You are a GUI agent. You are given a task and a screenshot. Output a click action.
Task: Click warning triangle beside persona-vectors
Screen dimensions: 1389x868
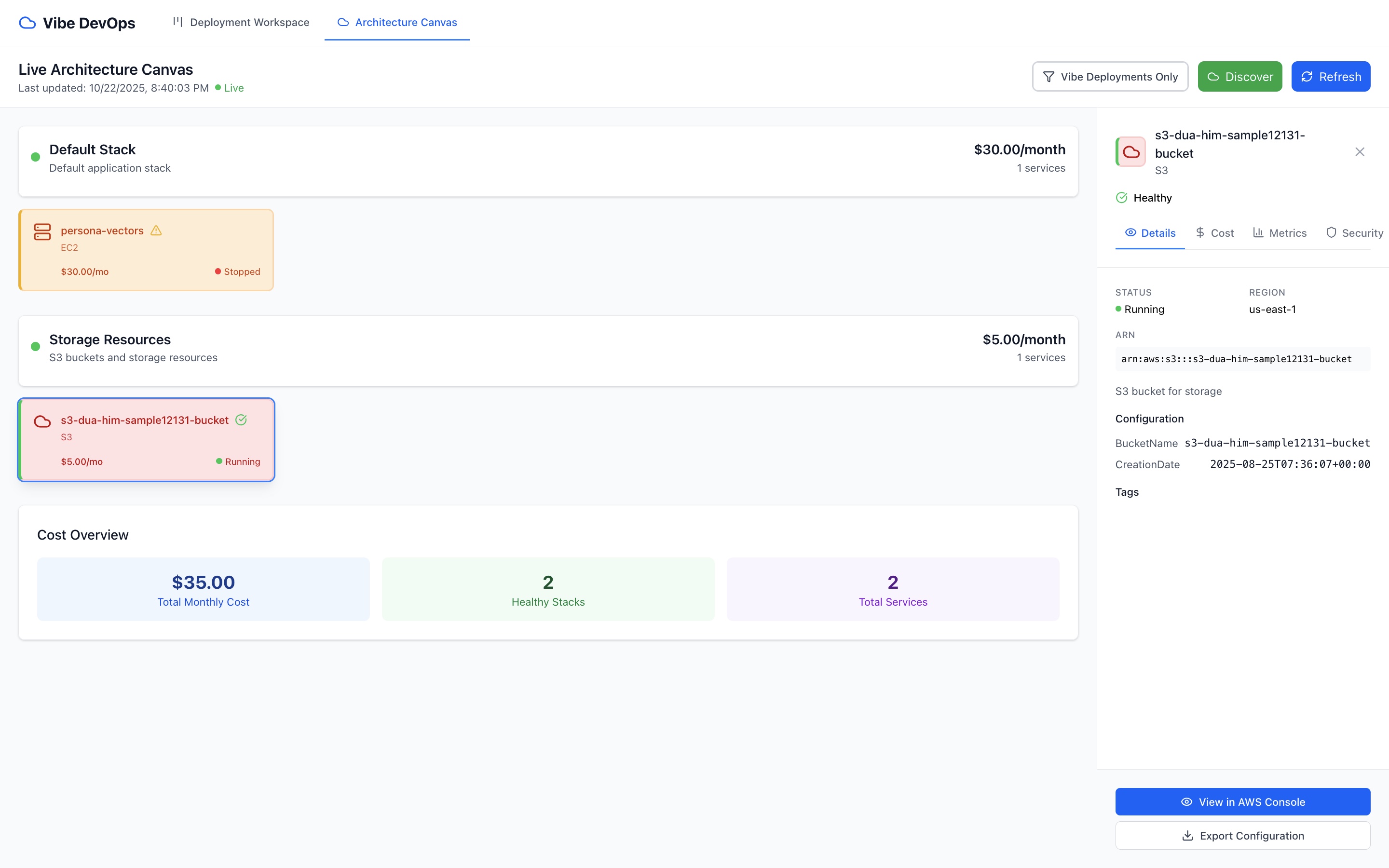156,231
